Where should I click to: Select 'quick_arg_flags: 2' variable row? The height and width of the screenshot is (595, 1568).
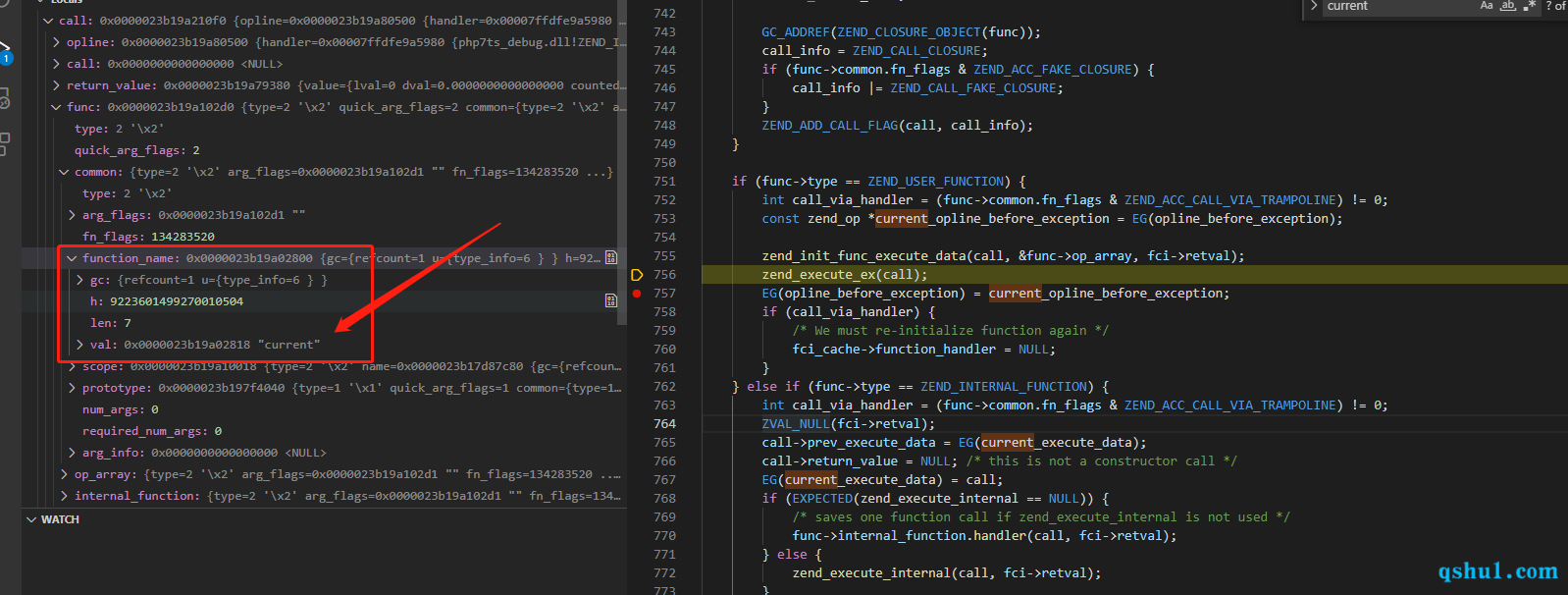point(324,150)
